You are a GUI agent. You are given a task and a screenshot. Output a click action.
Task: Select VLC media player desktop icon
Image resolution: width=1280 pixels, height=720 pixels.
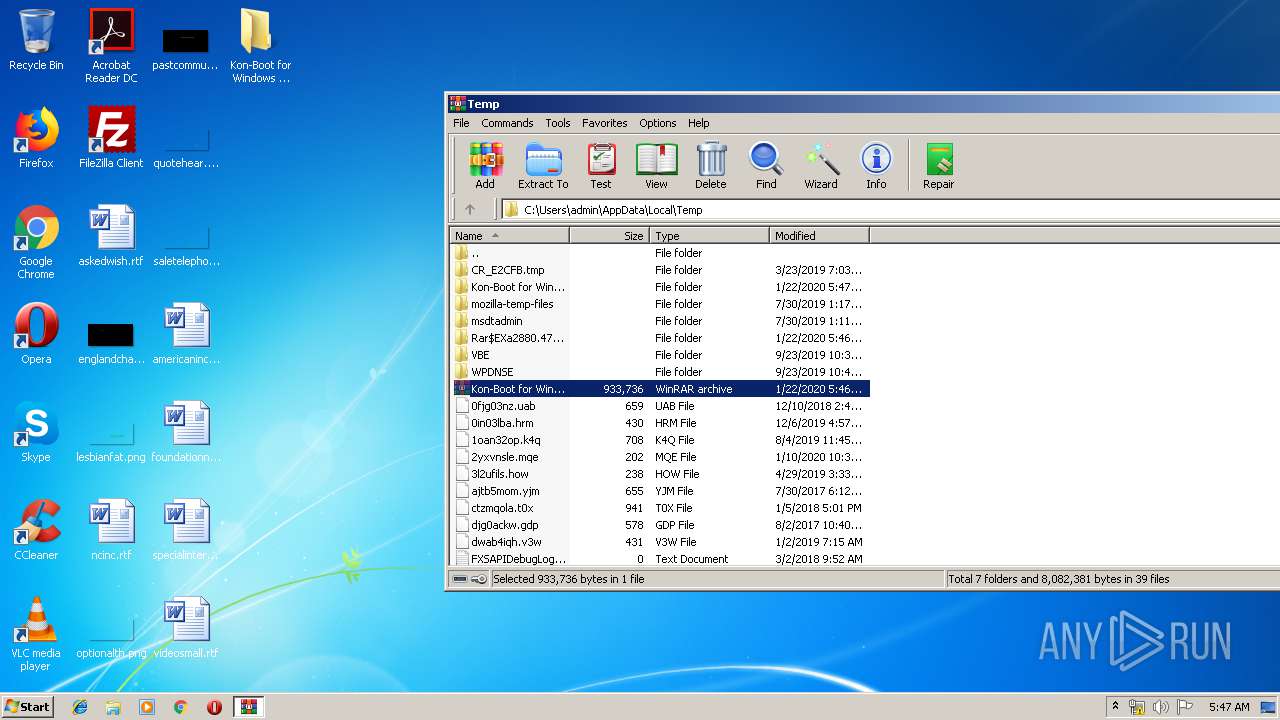pos(36,634)
